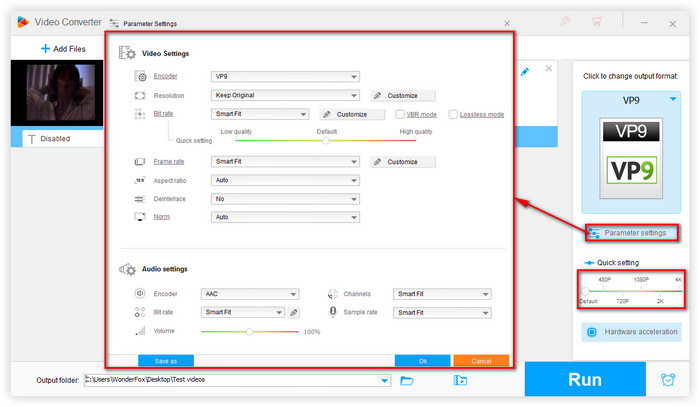Open the video folder icon next to browse
The height and width of the screenshot is (407, 700).
tap(460, 380)
